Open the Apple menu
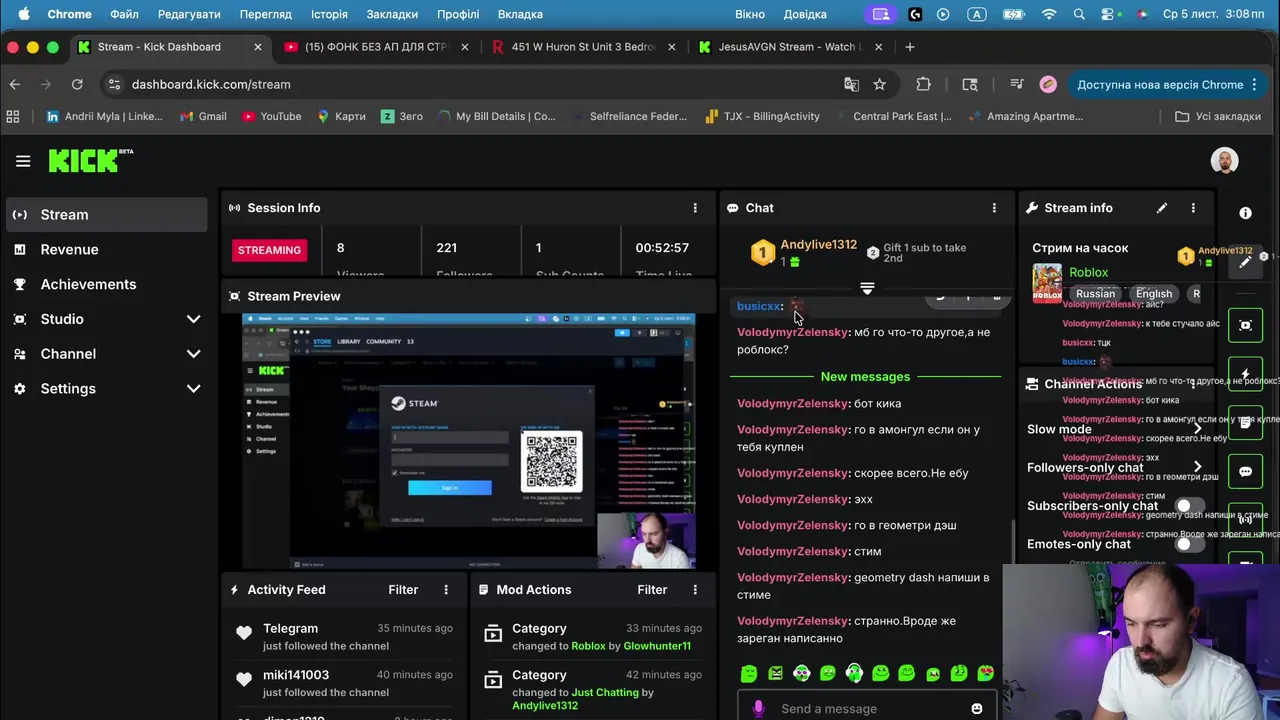Viewport: 1280px width, 720px height. 24,14
